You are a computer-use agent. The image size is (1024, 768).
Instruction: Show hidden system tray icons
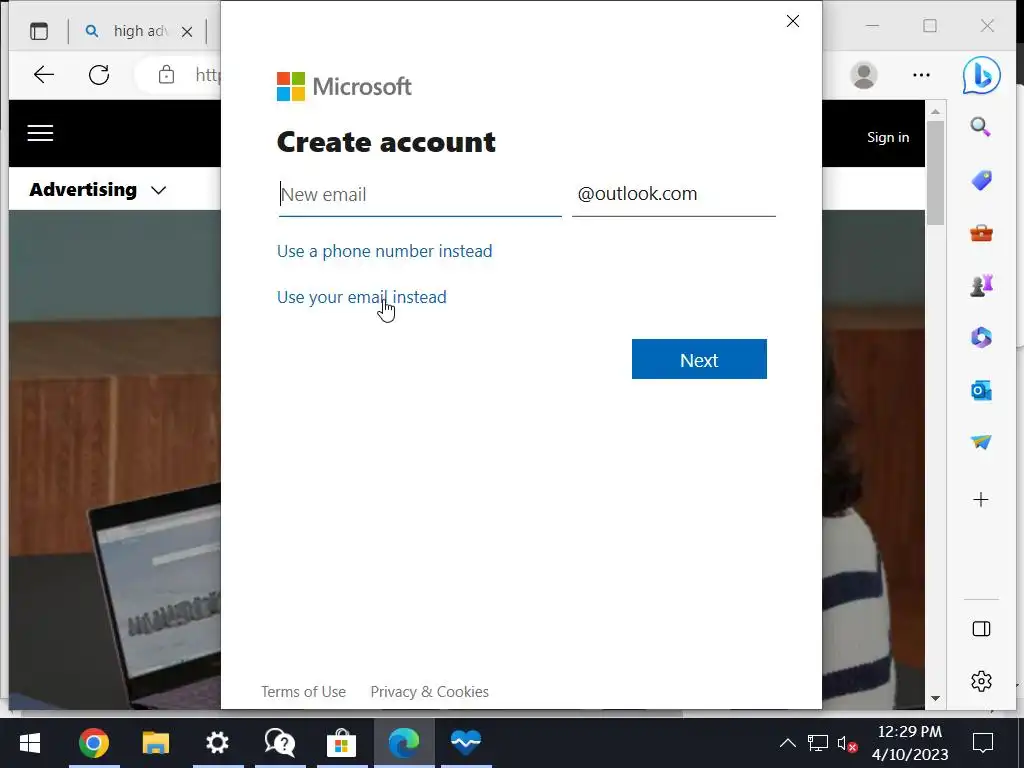click(x=788, y=743)
